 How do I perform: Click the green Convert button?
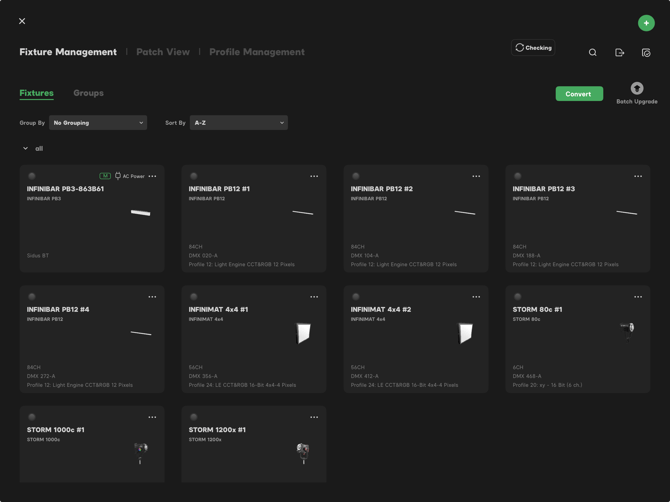coord(579,94)
